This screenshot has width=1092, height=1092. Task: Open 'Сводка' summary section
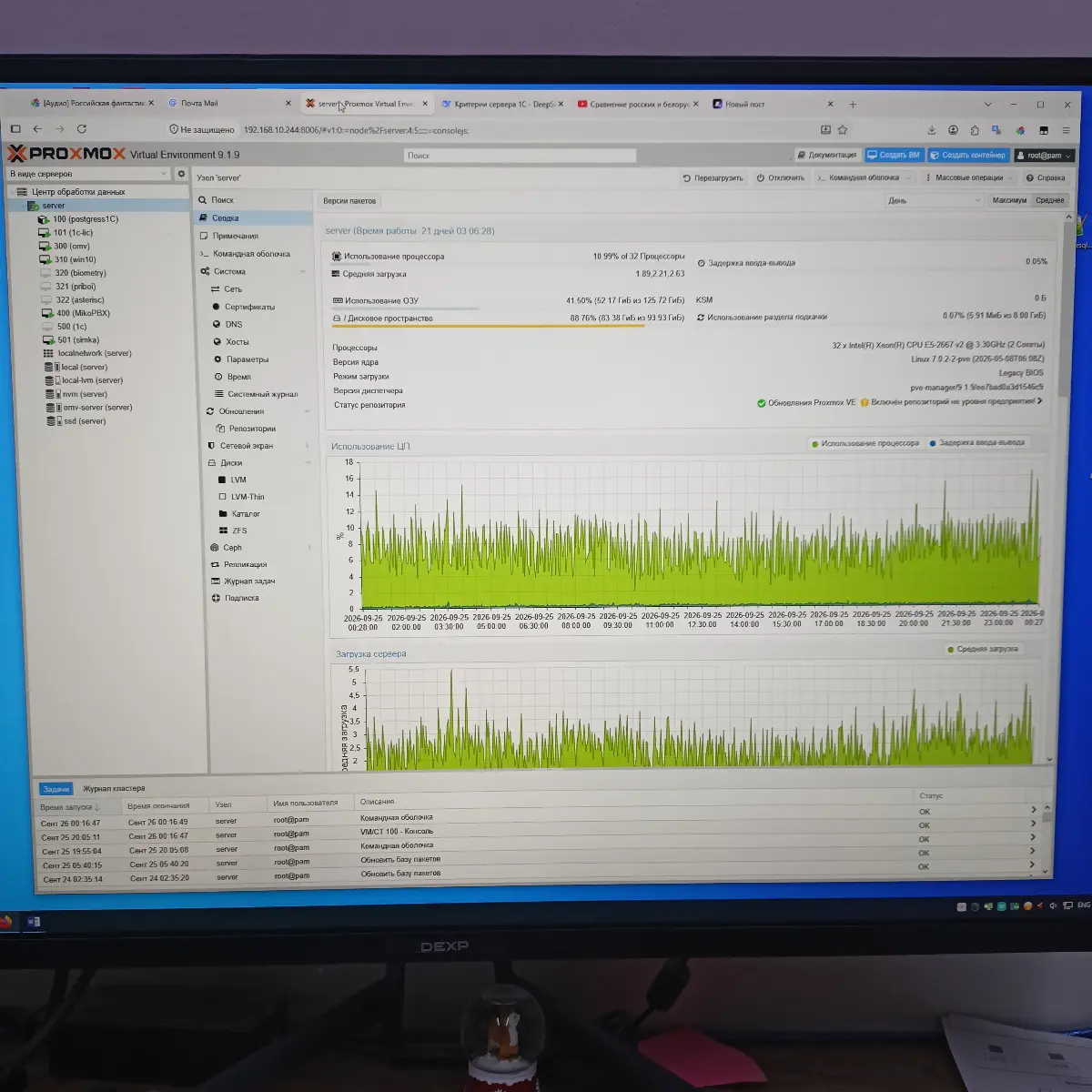[x=225, y=218]
